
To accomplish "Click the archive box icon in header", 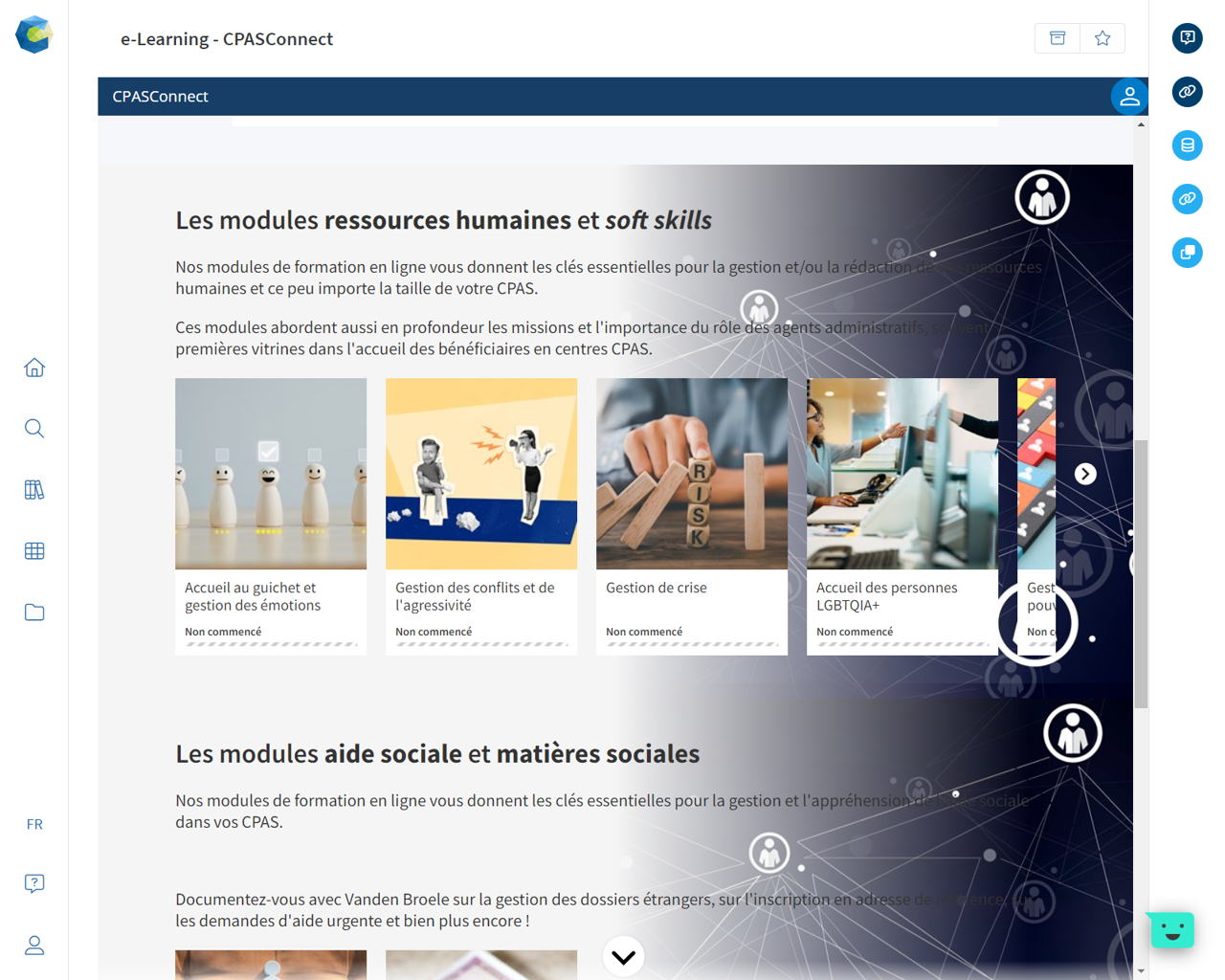I will click(1058, 38).
